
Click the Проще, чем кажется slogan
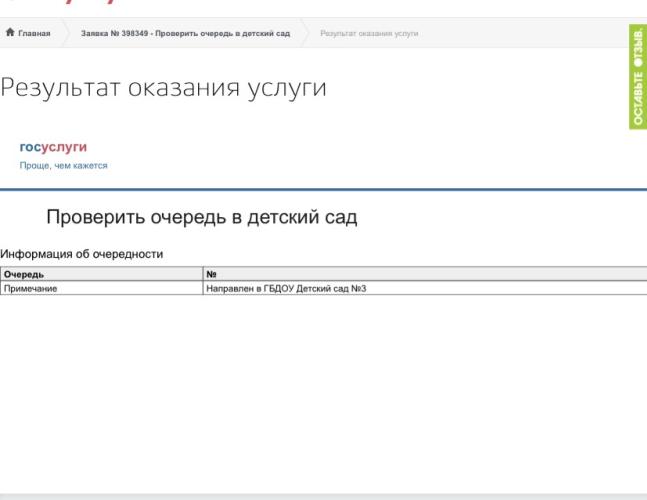(x=64, y=165)
